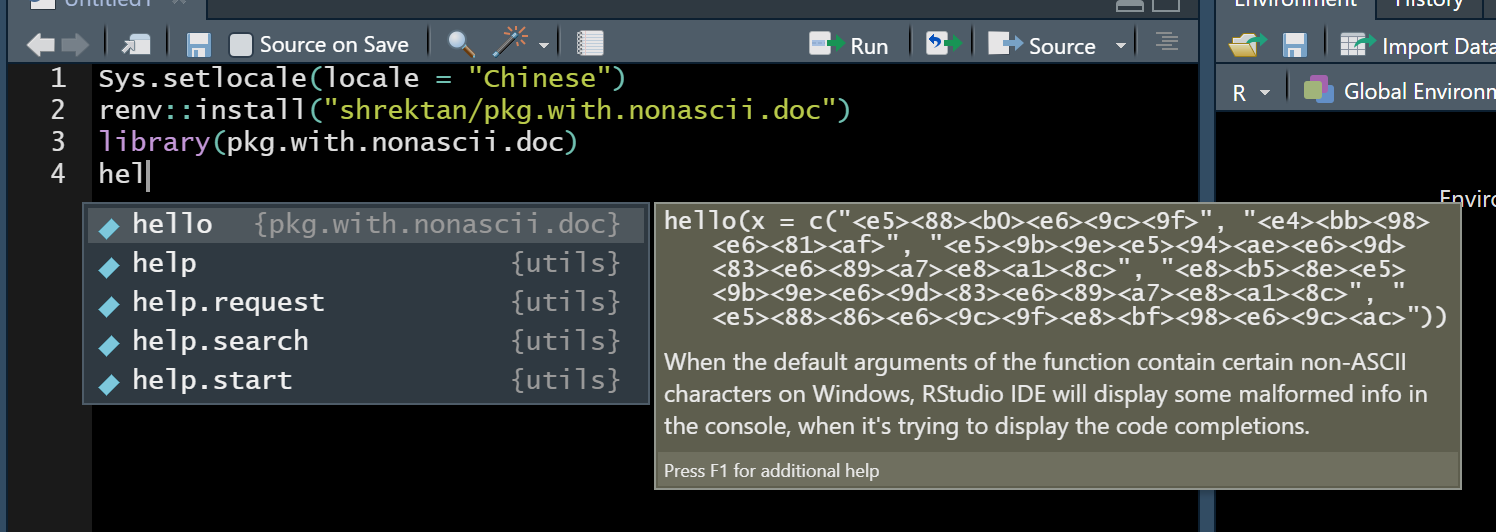This screenshot has width=1496, height=532.
Task: Re-run the previous code region
Action: [943, 44]
